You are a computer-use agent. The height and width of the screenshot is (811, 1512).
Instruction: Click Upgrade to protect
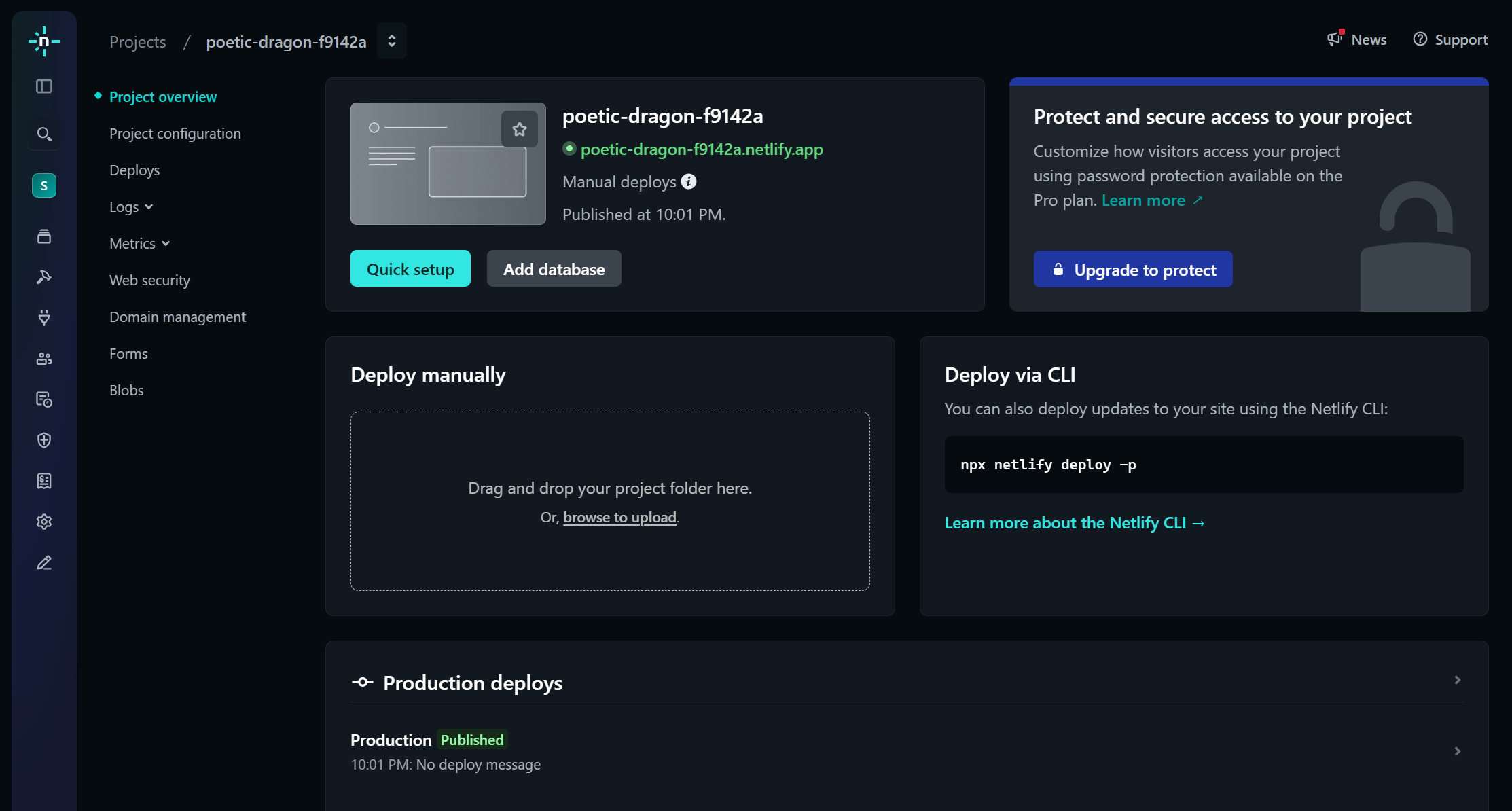click(x=1133, y=269)
